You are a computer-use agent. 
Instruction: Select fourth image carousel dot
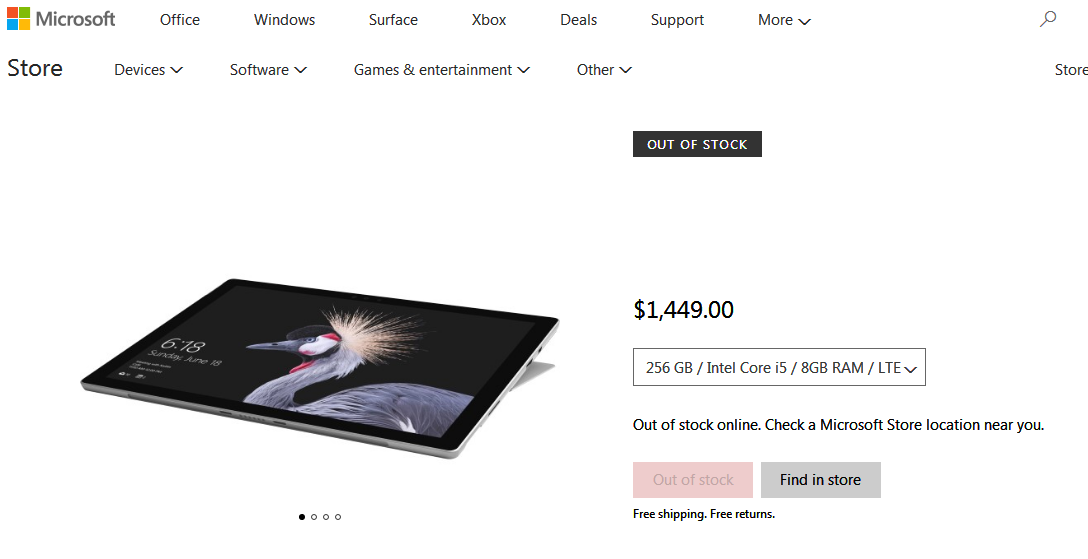click(x=338, y=517)
